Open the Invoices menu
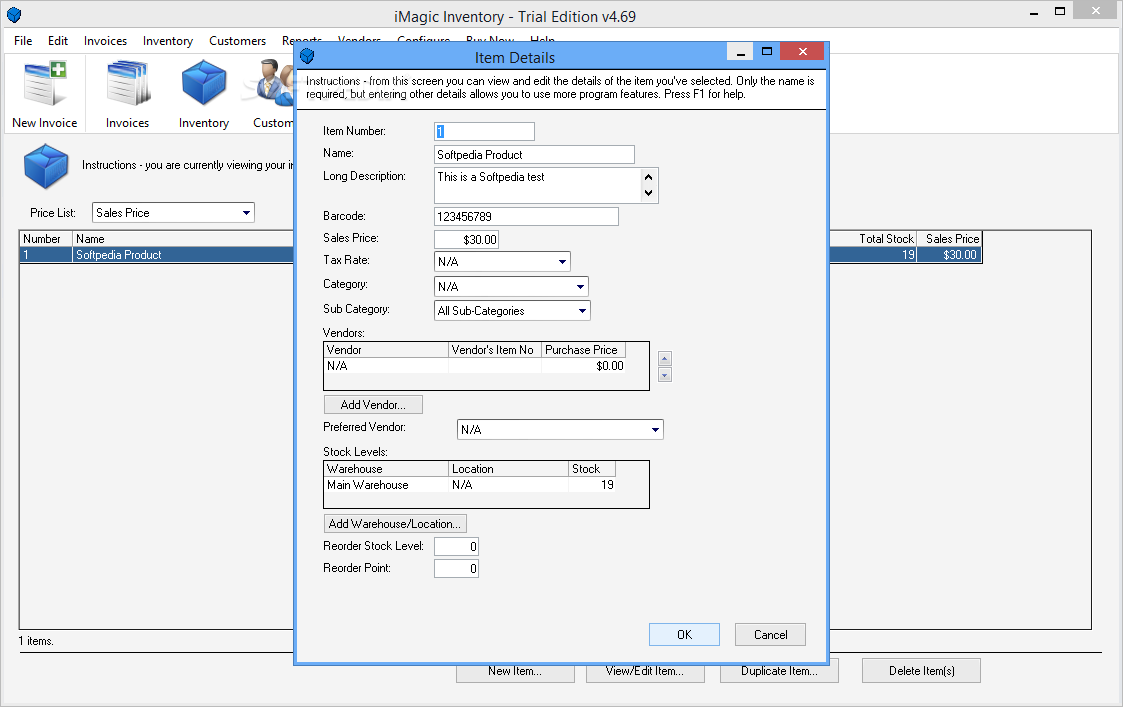This screenshot has width=1123, height=707. pyautogui.click(x=105, y=41)
